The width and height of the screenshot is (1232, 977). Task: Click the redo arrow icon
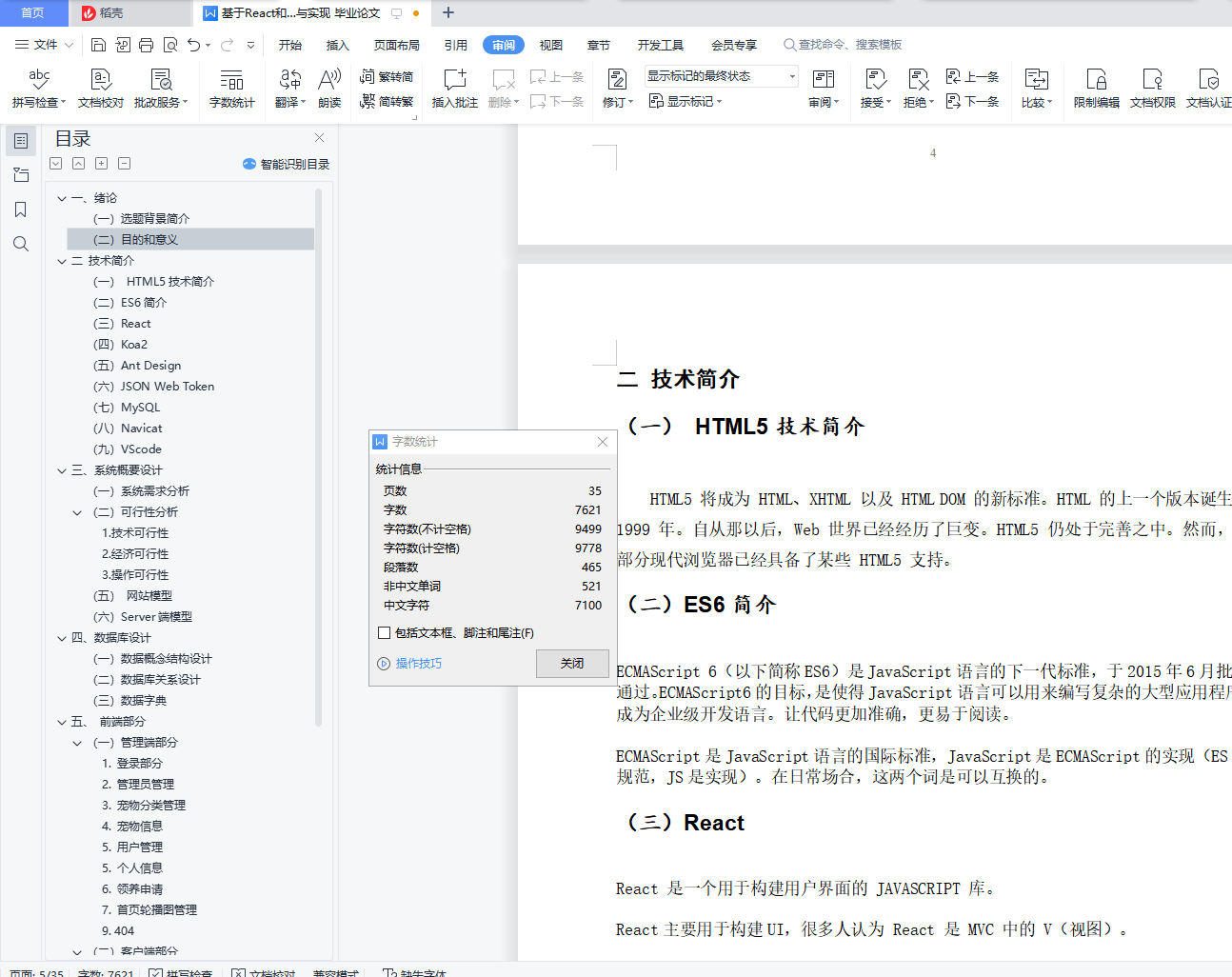pos(228,45)
